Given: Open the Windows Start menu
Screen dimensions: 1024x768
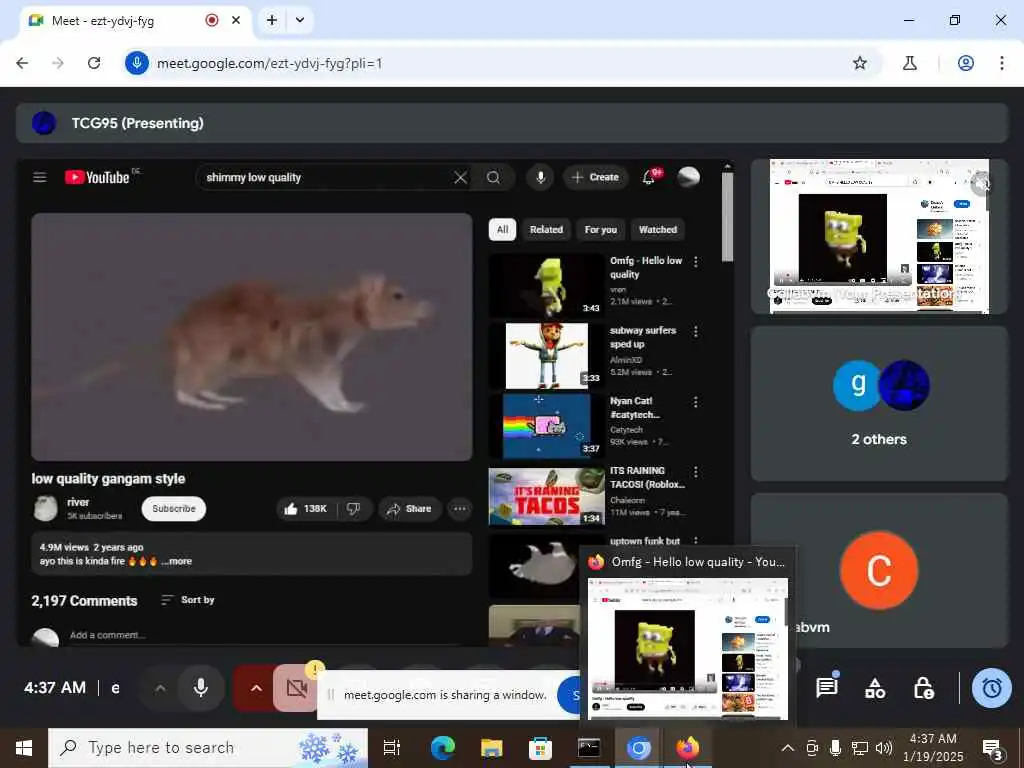Looking at the screenshot, I should point(24,748).
